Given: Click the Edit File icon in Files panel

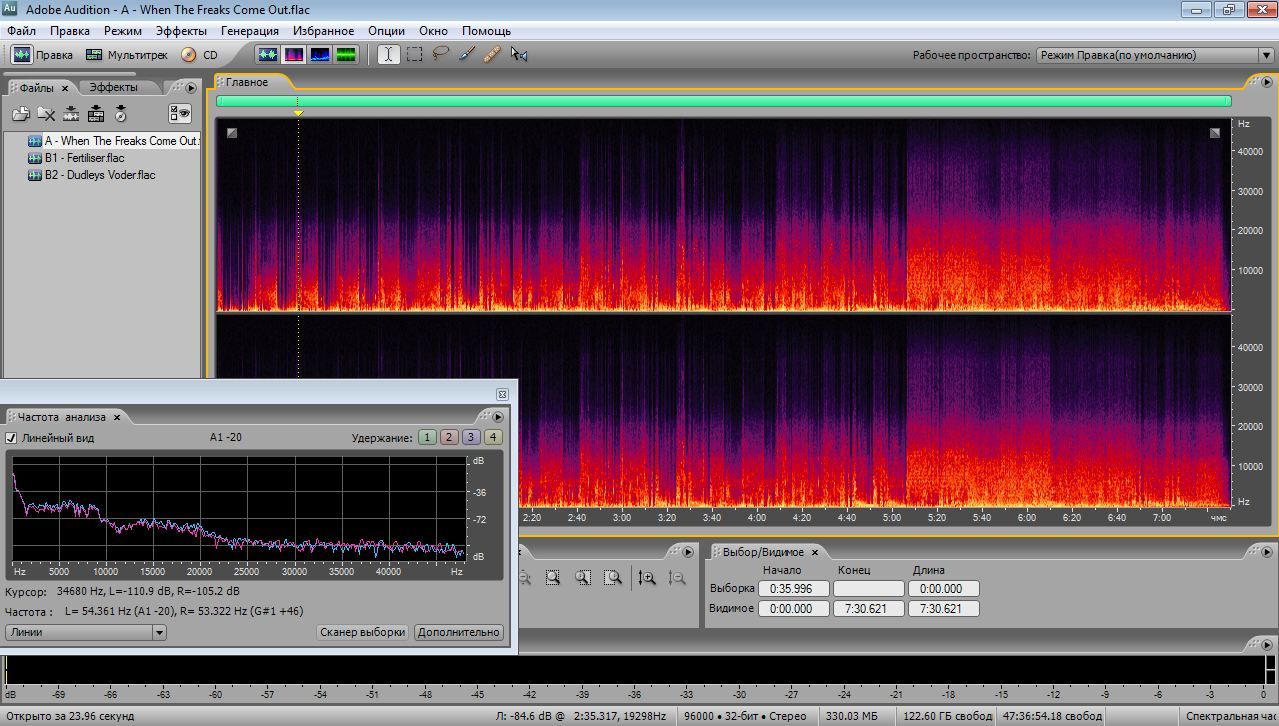Looking at the screenshot, I should (x=71, y=114).
